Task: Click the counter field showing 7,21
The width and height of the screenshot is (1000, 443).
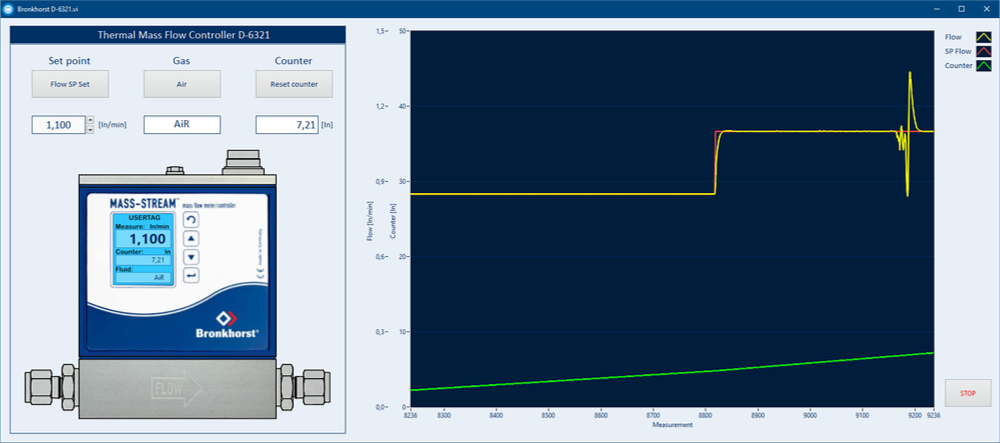Action: tap(293, 125)
